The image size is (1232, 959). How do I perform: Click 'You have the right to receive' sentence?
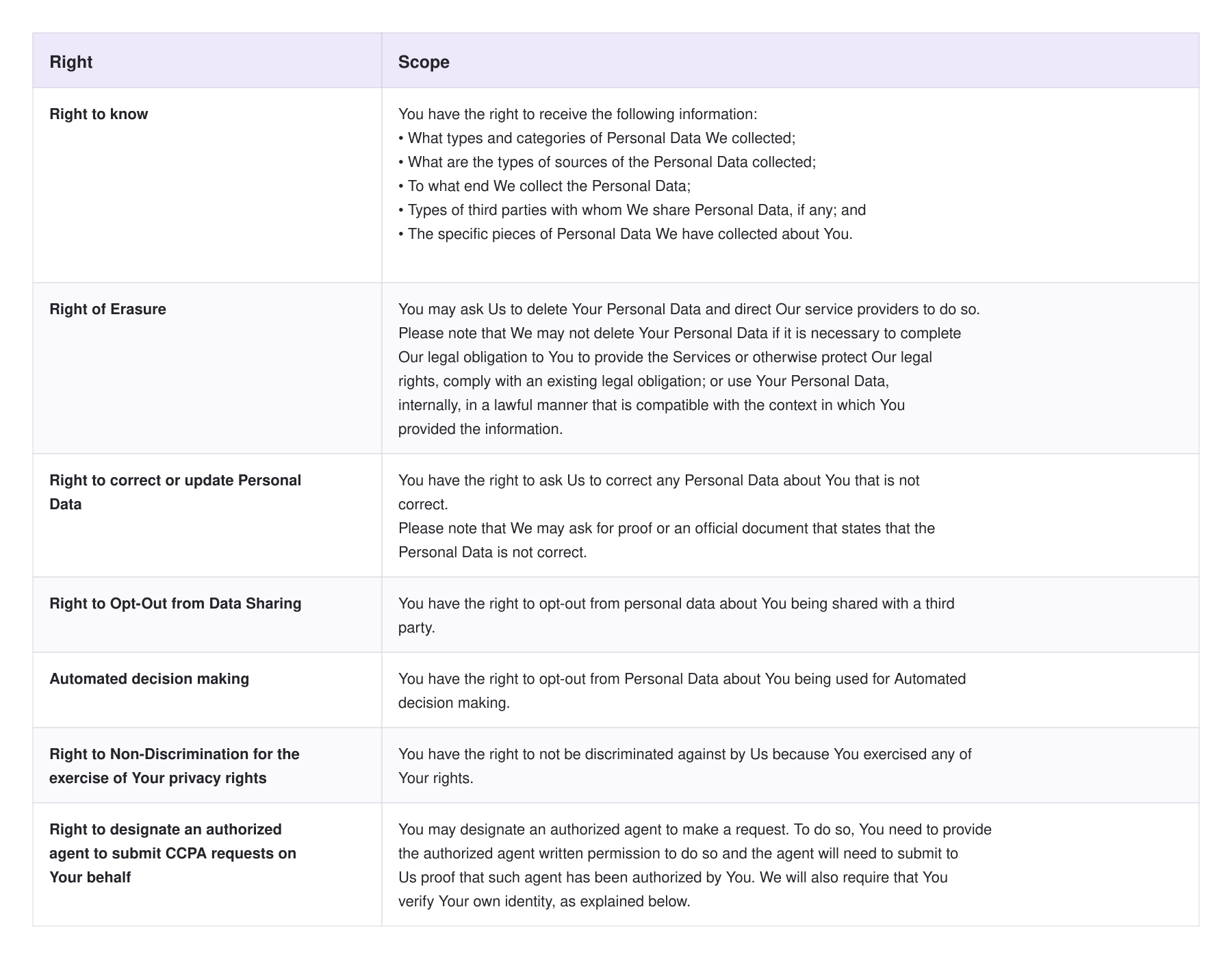pyautogui.click(x=578, y=114)
